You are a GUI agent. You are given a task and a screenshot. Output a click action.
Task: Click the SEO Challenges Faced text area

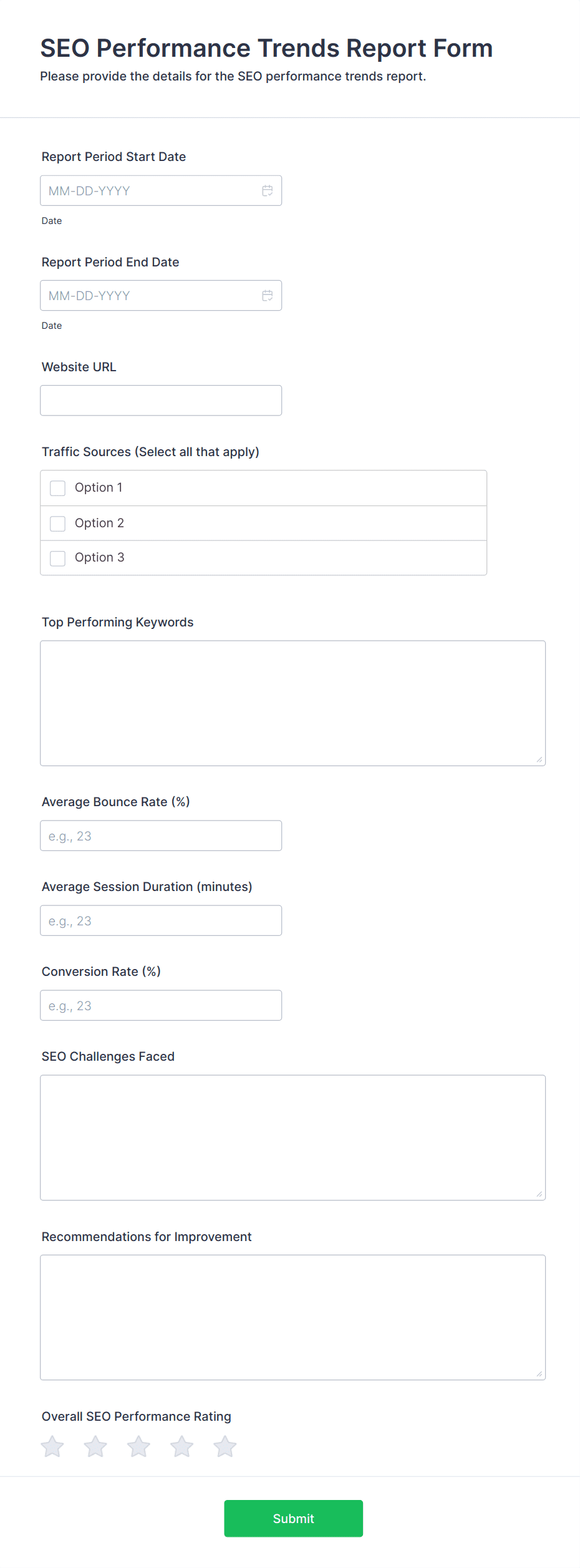tap(293, 1137)
